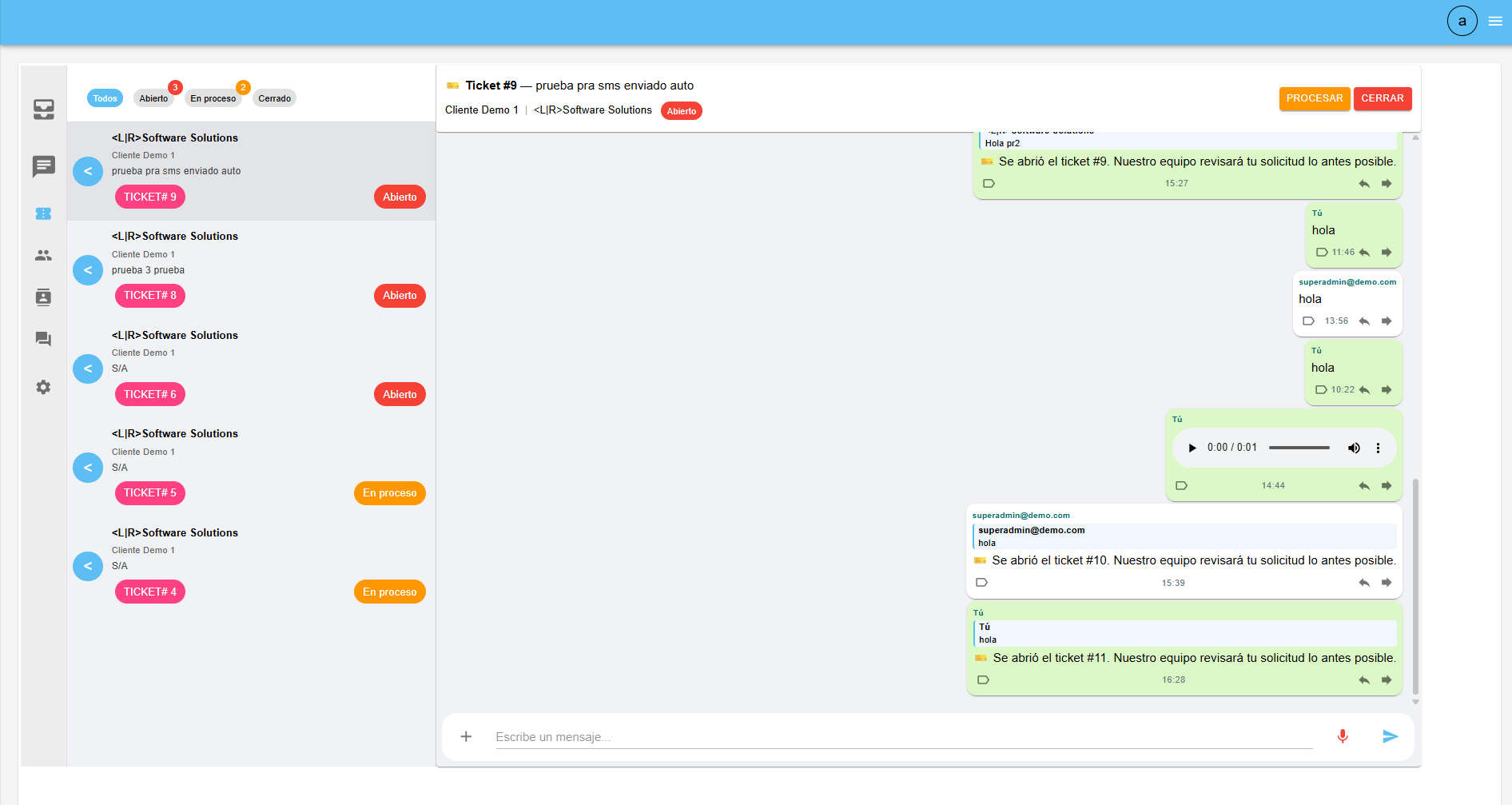Open TICKET# 5 badge
This screenshot has width=1512, height=805.
pos(150,493)
